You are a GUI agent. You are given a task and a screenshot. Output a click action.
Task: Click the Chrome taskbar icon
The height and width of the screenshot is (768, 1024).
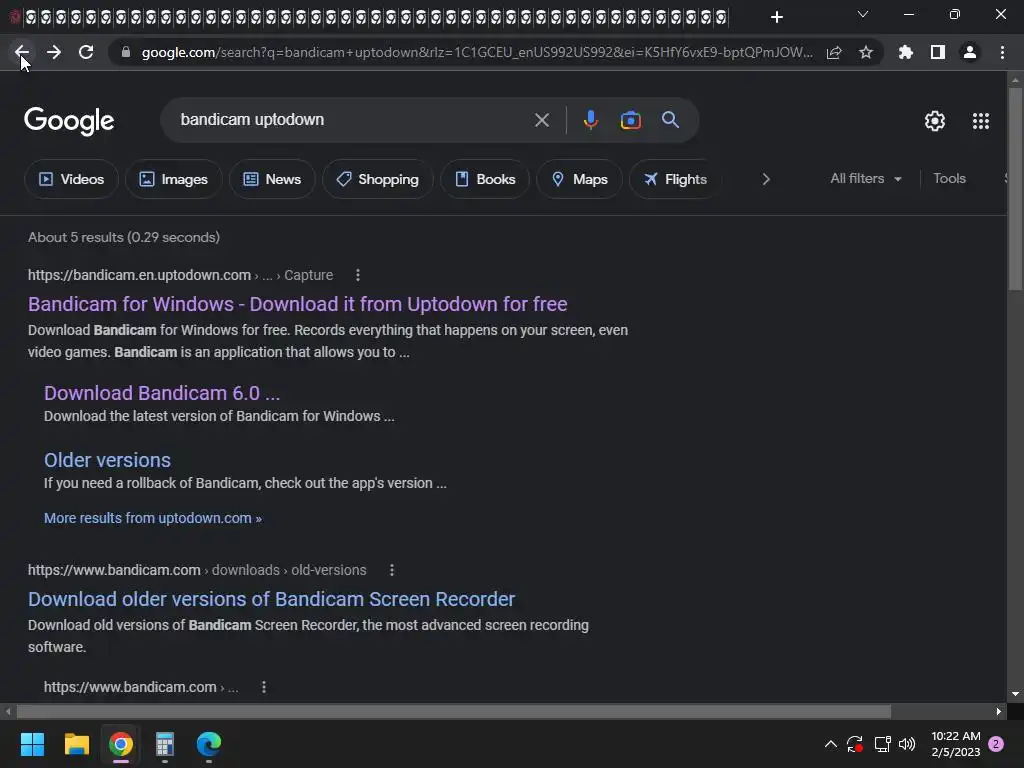[x=121, y=744]
